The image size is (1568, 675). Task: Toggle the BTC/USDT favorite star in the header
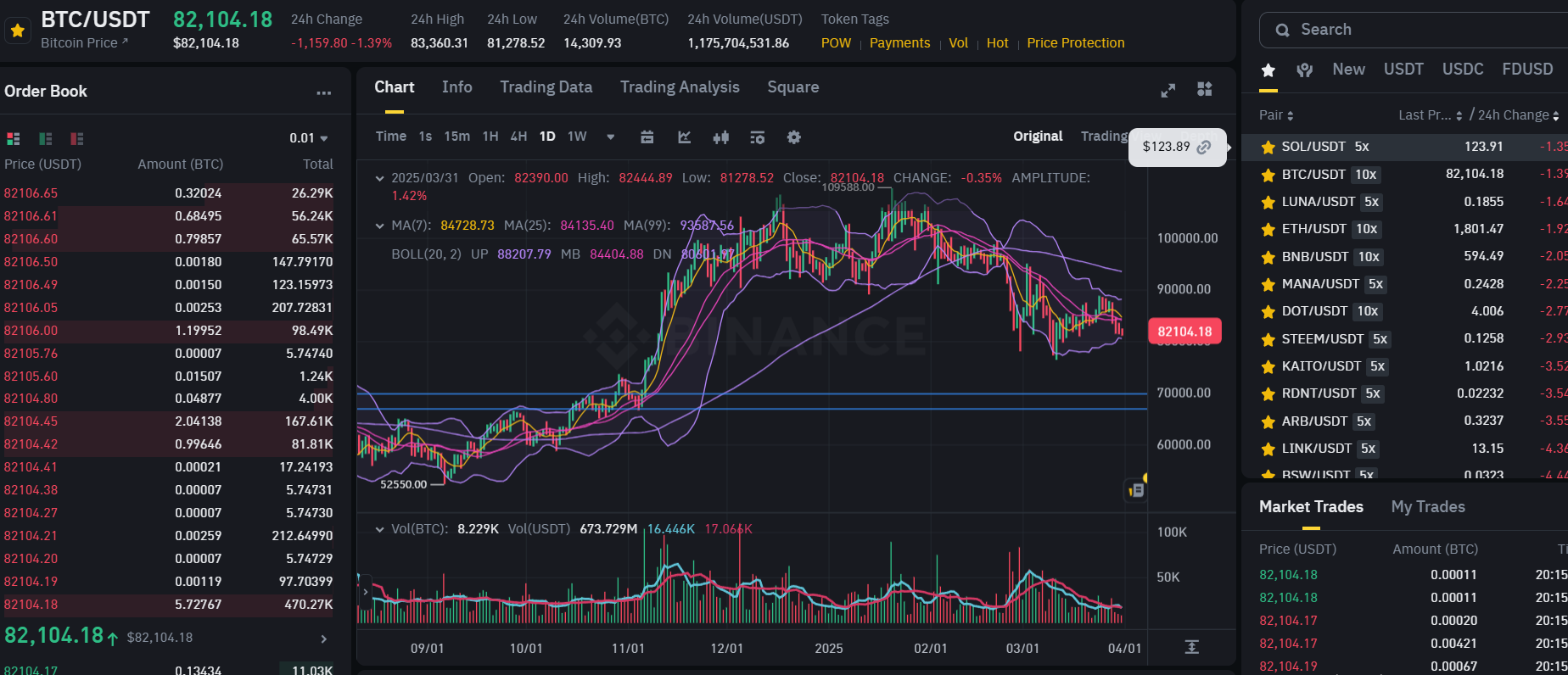(x=17, y=31)
